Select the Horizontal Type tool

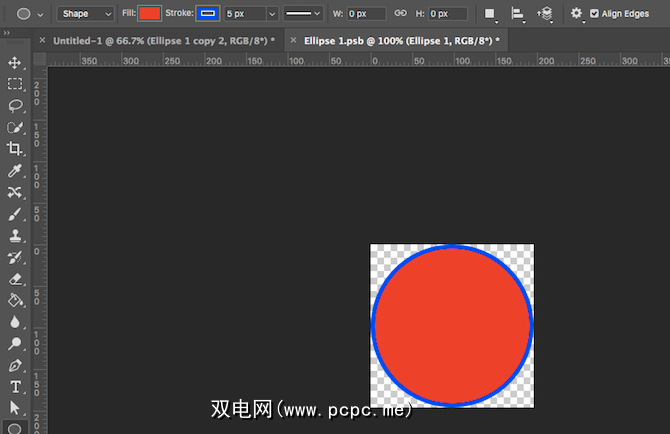[x=15, y=387]
